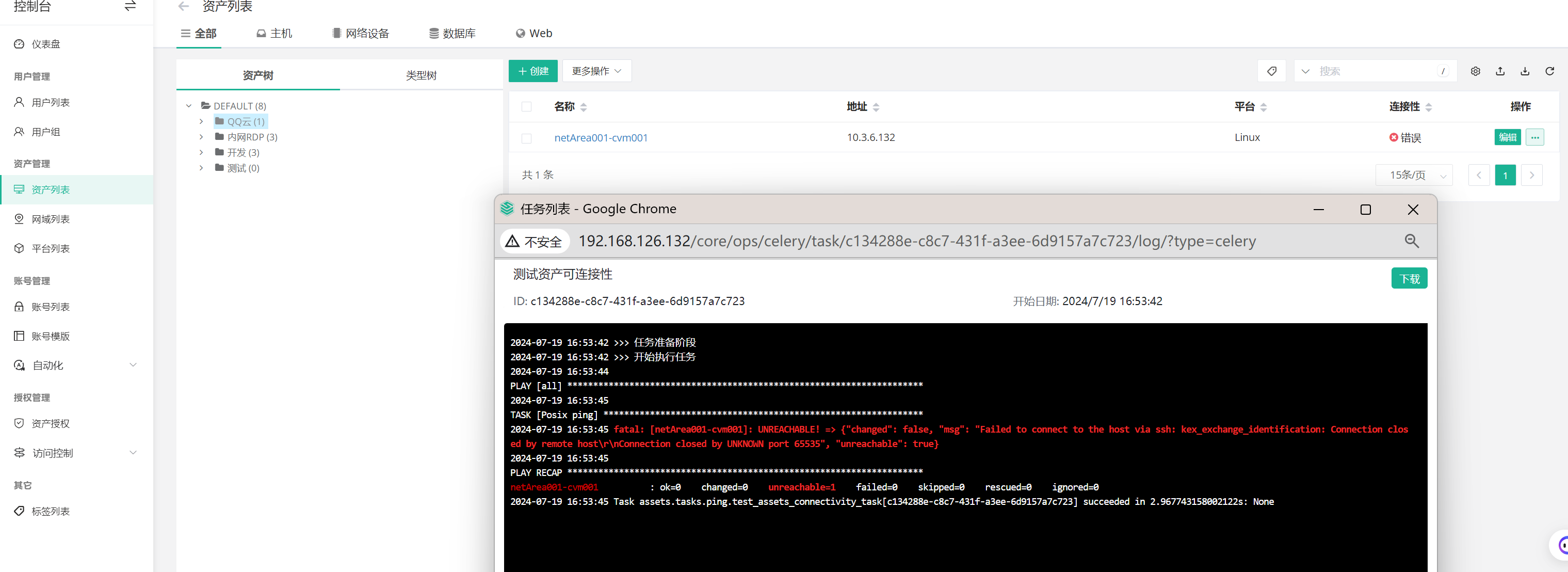Click the tag filter icon beside search
1568x572 pixels.
(x=1271, y=71)
